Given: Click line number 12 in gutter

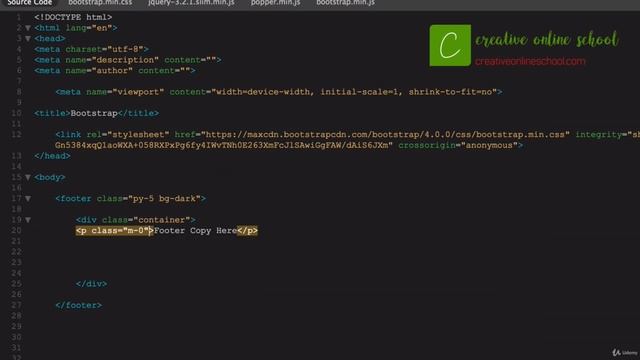Looking at the screenshot, I should [16, 135].
